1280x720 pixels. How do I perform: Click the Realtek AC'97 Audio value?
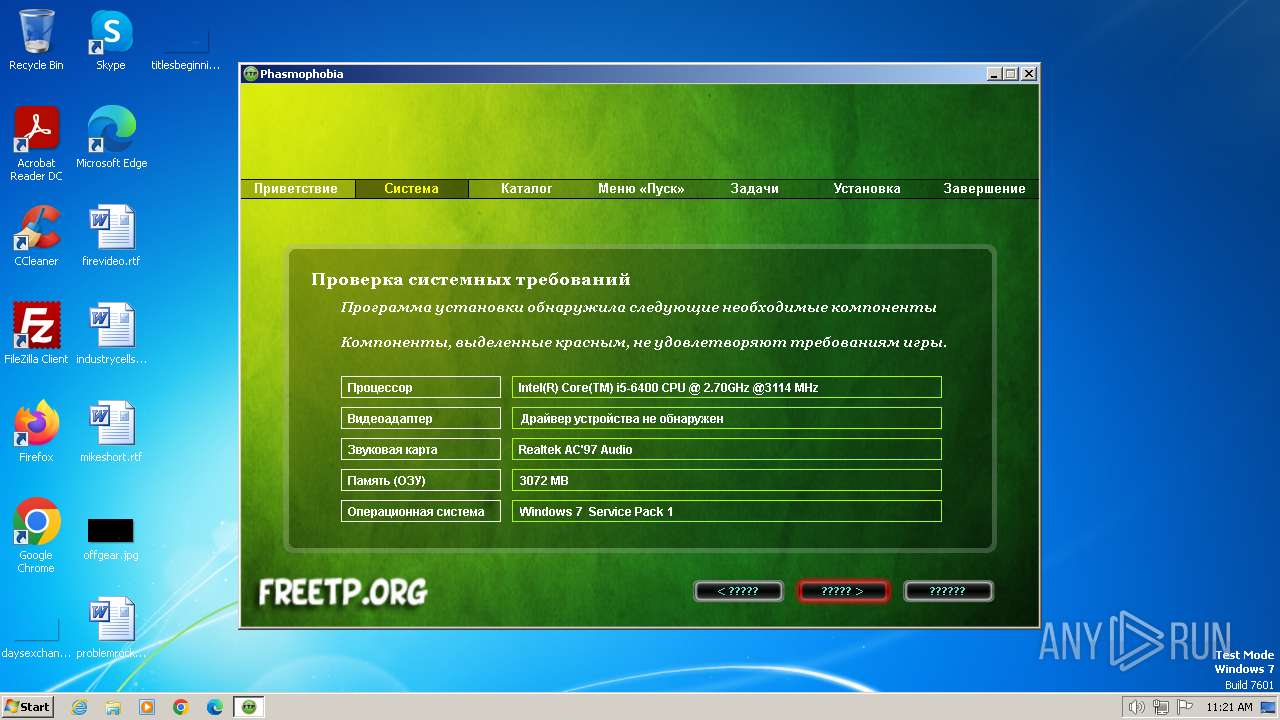727,450
